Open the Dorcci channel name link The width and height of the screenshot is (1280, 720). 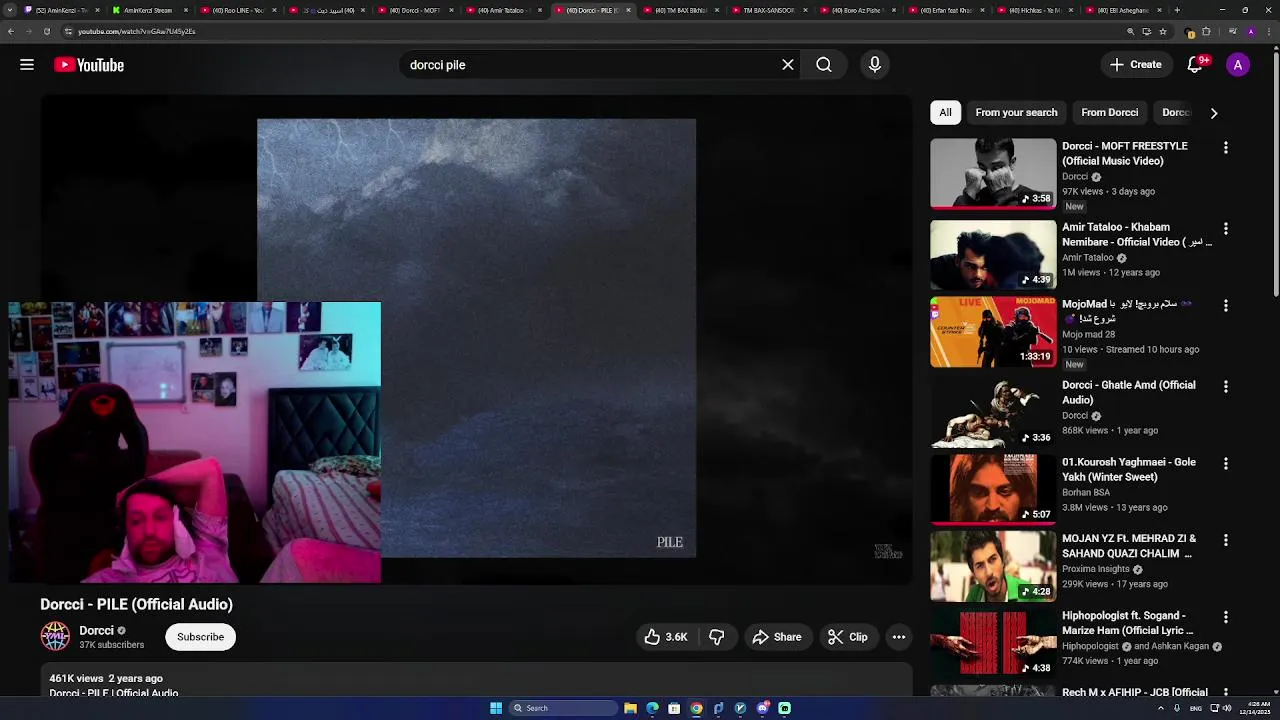point(96,631)
